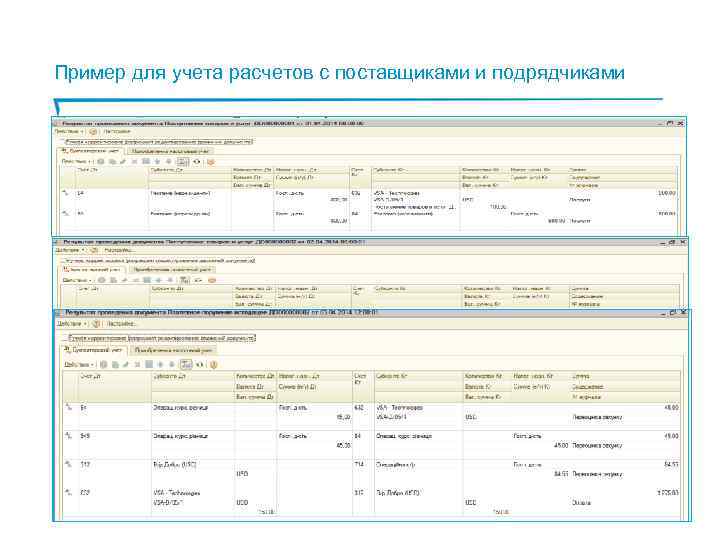Add entry icon in middle goods receipt window toolbar
The width and height of the screenshot is (720, 540).
pyautogui.click(x=102, y=280)
